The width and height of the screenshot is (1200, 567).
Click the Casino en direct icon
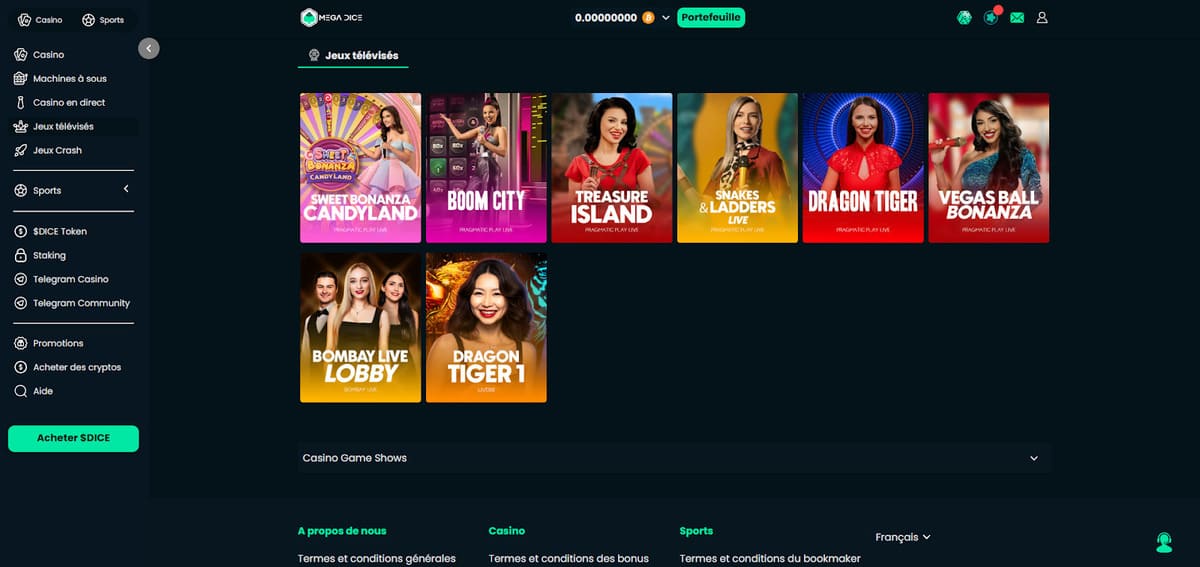click(x=21, y=102)
